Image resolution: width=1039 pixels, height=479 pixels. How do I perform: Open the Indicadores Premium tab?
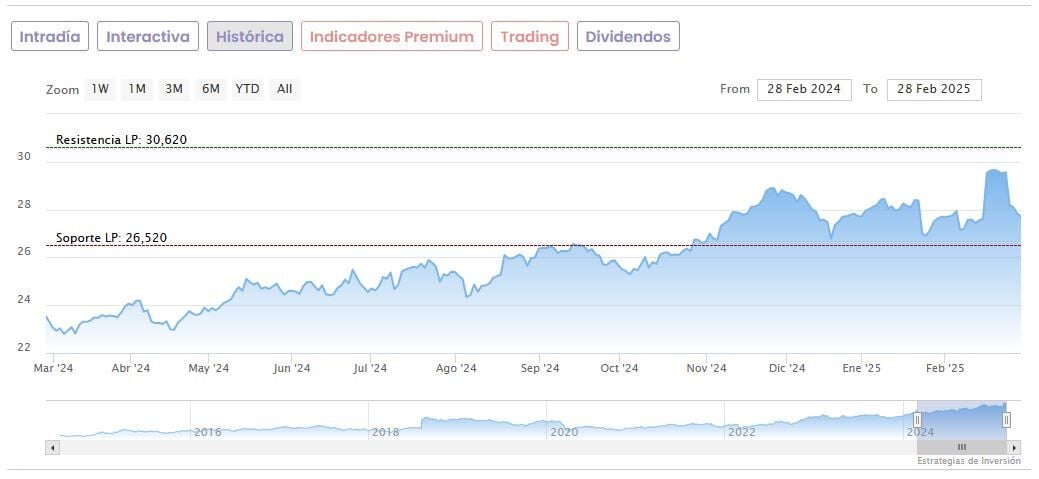click(391, 37)
